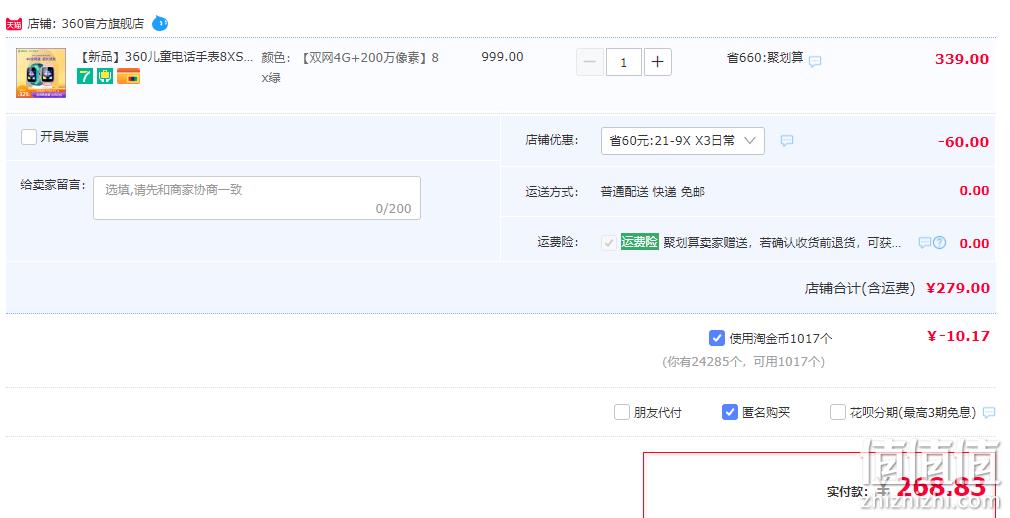
Task: Toggle the 运费险 checkbox
Action: (608, 243)
